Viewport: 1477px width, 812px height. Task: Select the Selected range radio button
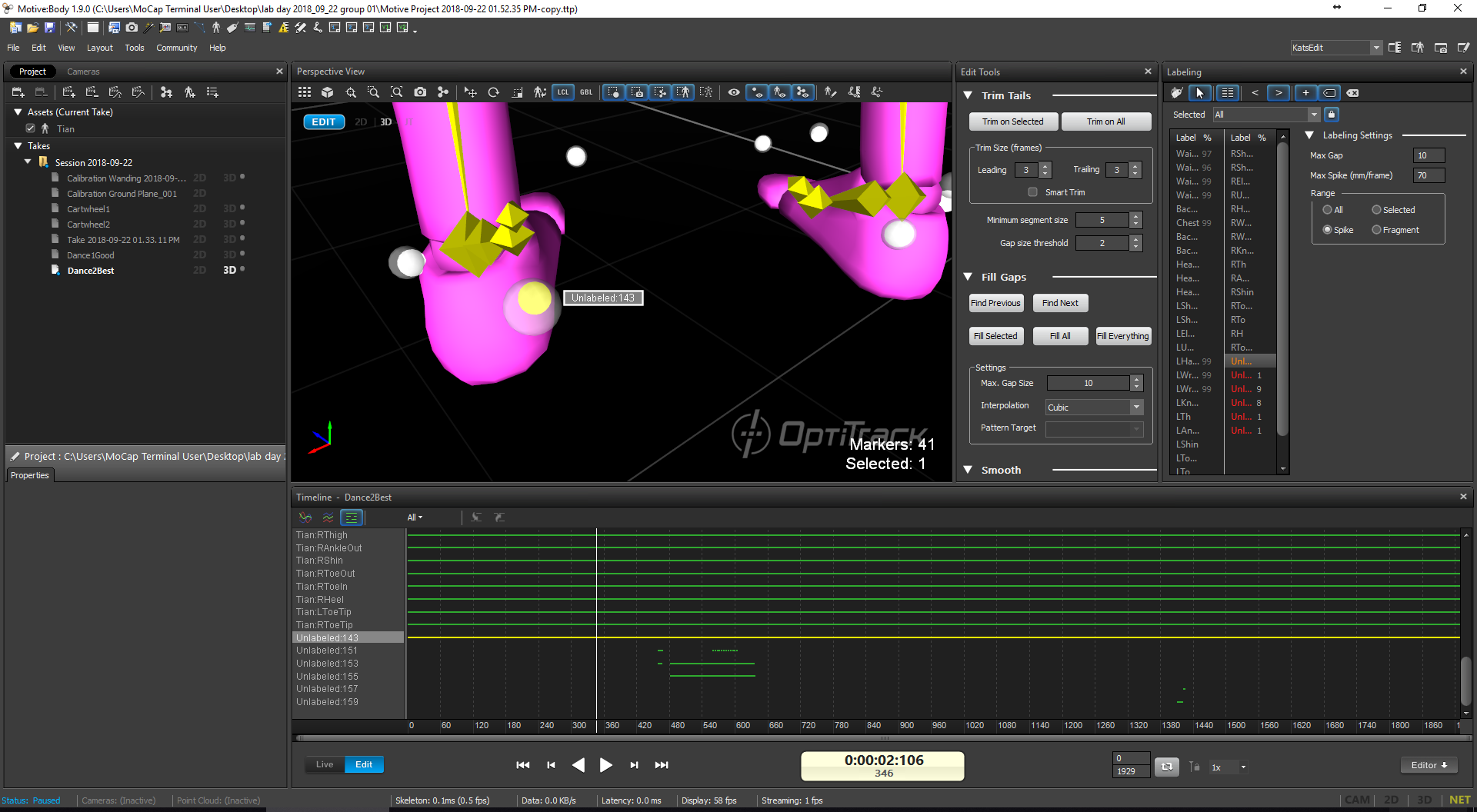[x=1376, y=210]
